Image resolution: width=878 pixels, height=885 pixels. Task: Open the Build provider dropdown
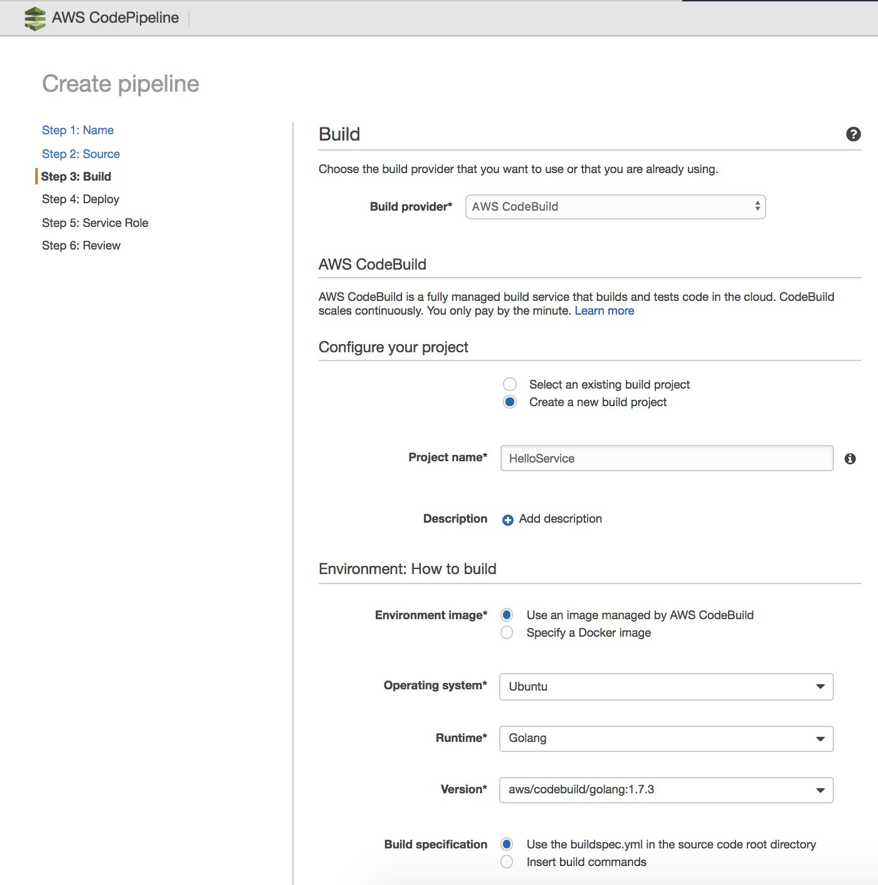click(x=615, y=207)
